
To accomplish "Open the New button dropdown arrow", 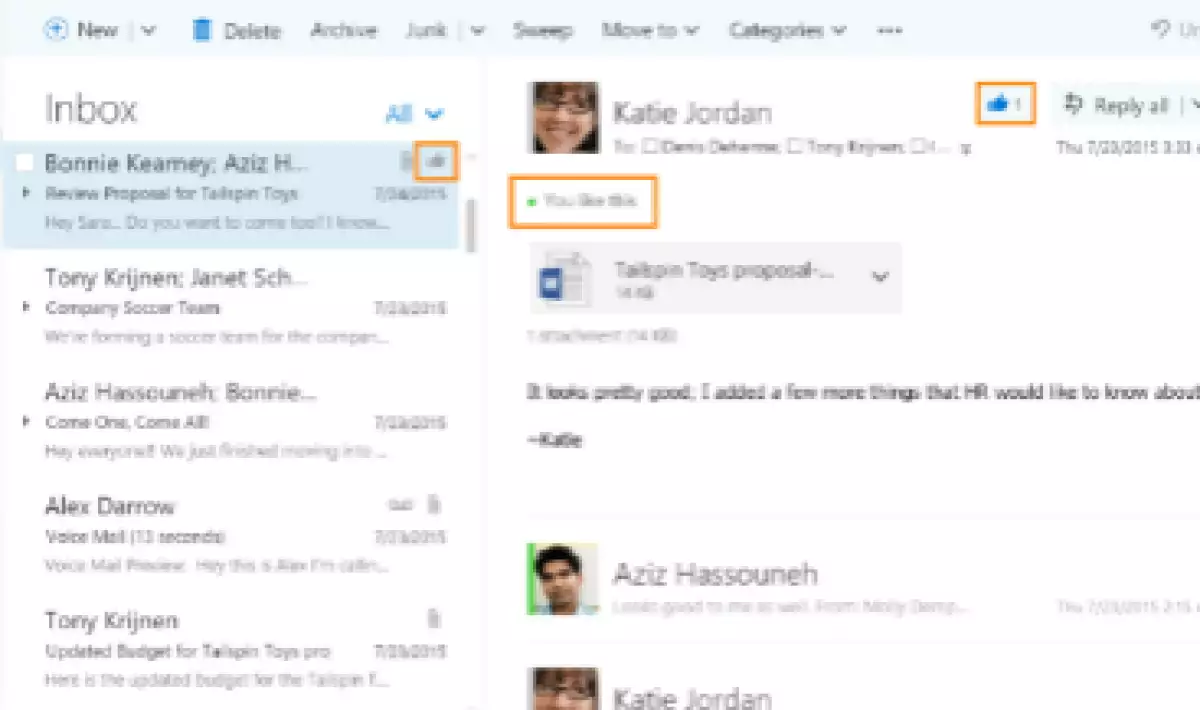I will point(149,30).
